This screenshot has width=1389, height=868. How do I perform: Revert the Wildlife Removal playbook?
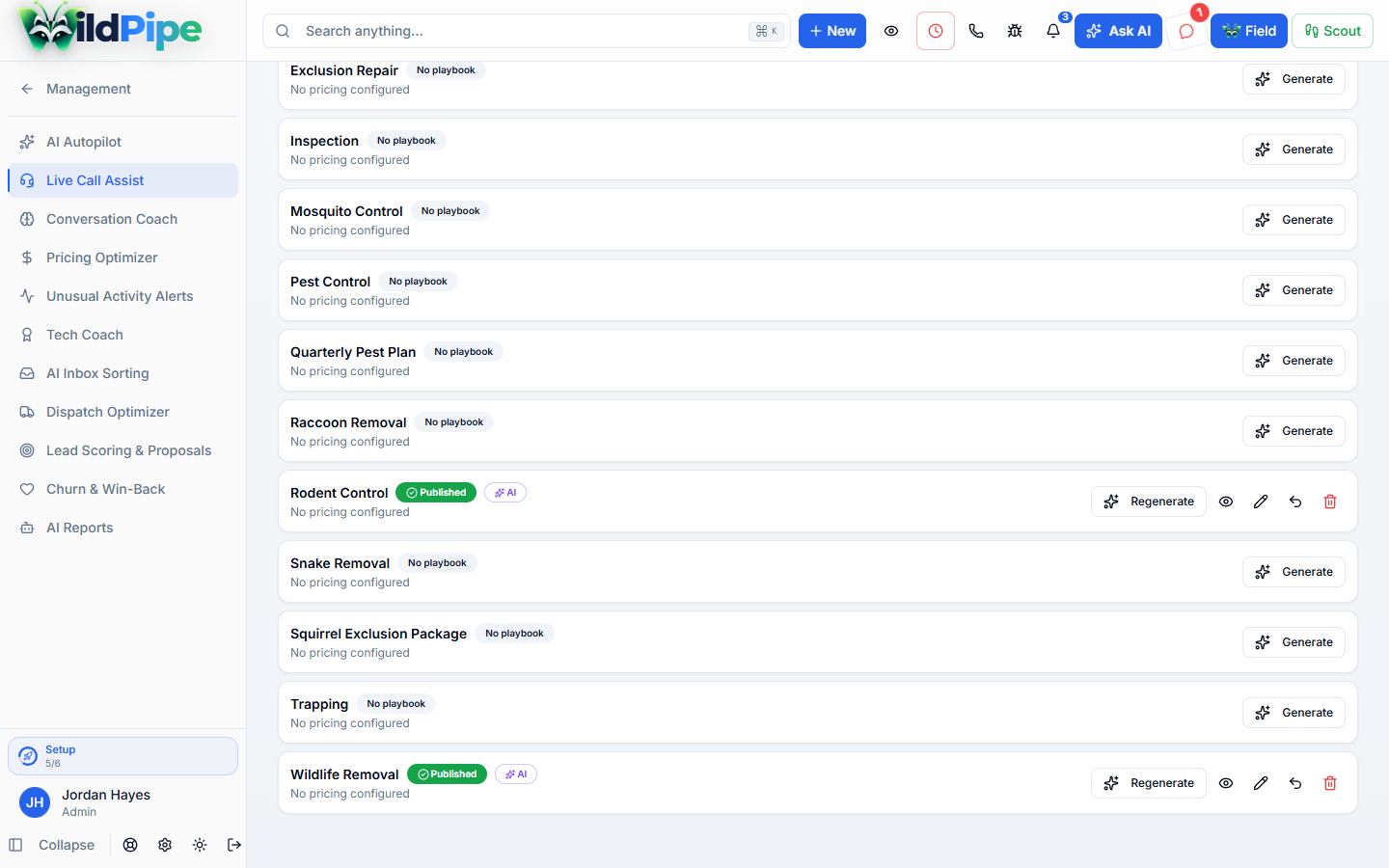[1295, 783]
